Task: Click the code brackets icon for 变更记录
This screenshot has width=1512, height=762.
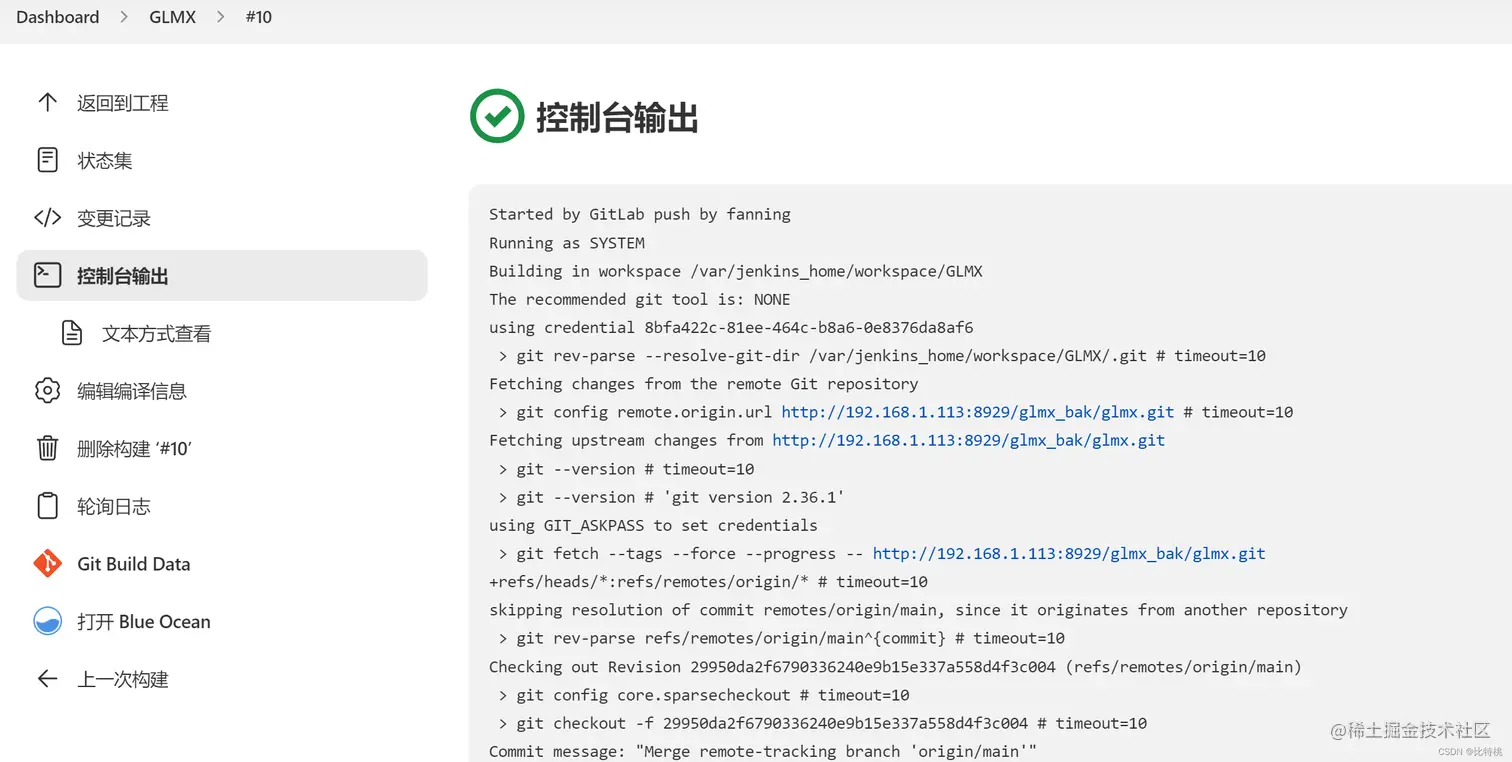Action: tap(47, 218)
